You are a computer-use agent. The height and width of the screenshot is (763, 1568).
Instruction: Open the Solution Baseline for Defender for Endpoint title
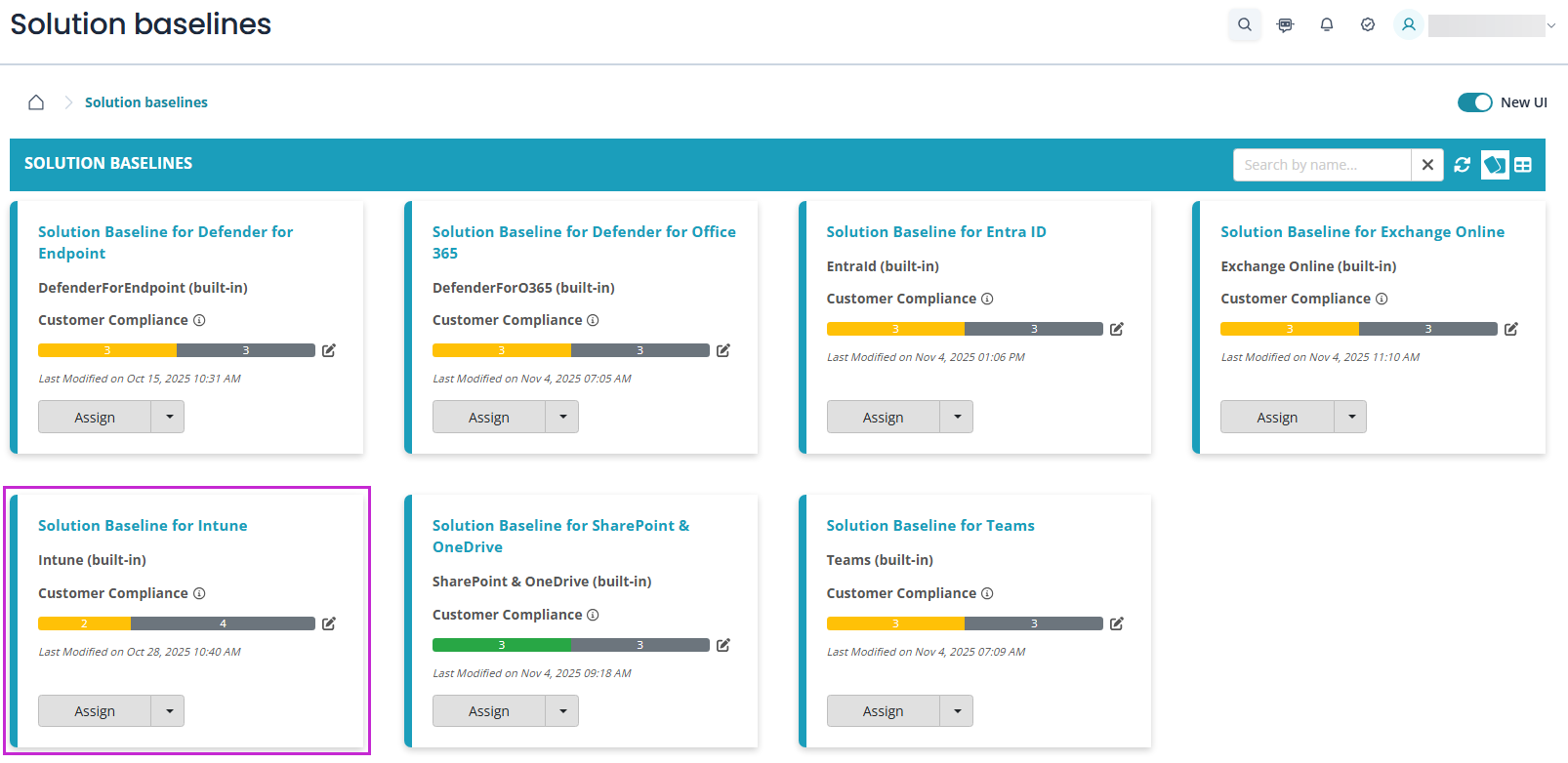[166, 242]
